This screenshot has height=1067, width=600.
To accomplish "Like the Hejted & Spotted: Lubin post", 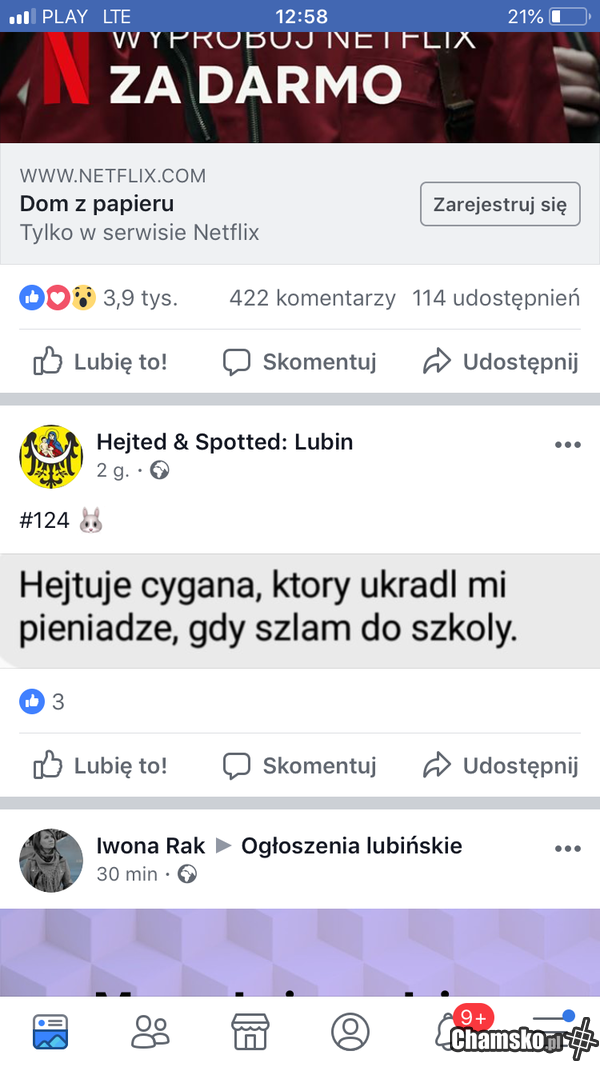I will (100, 766).
